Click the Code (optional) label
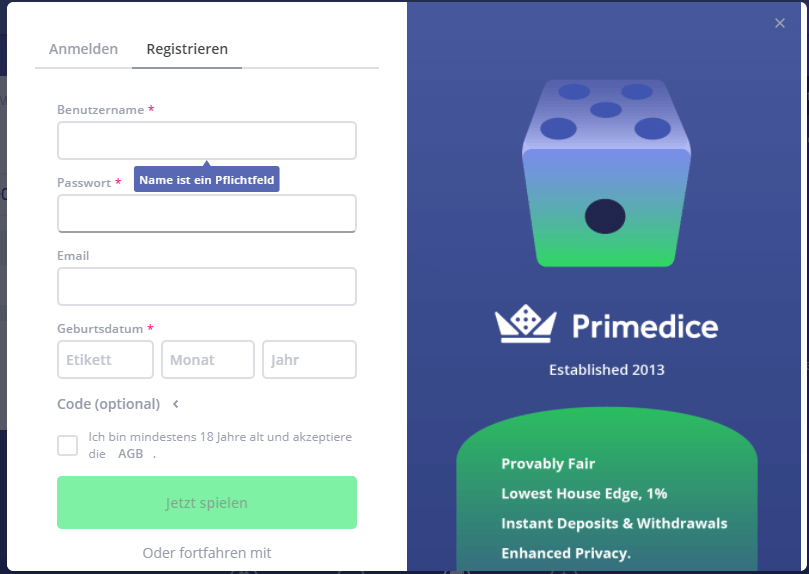The image size is (809, 574). coord(108,404)
